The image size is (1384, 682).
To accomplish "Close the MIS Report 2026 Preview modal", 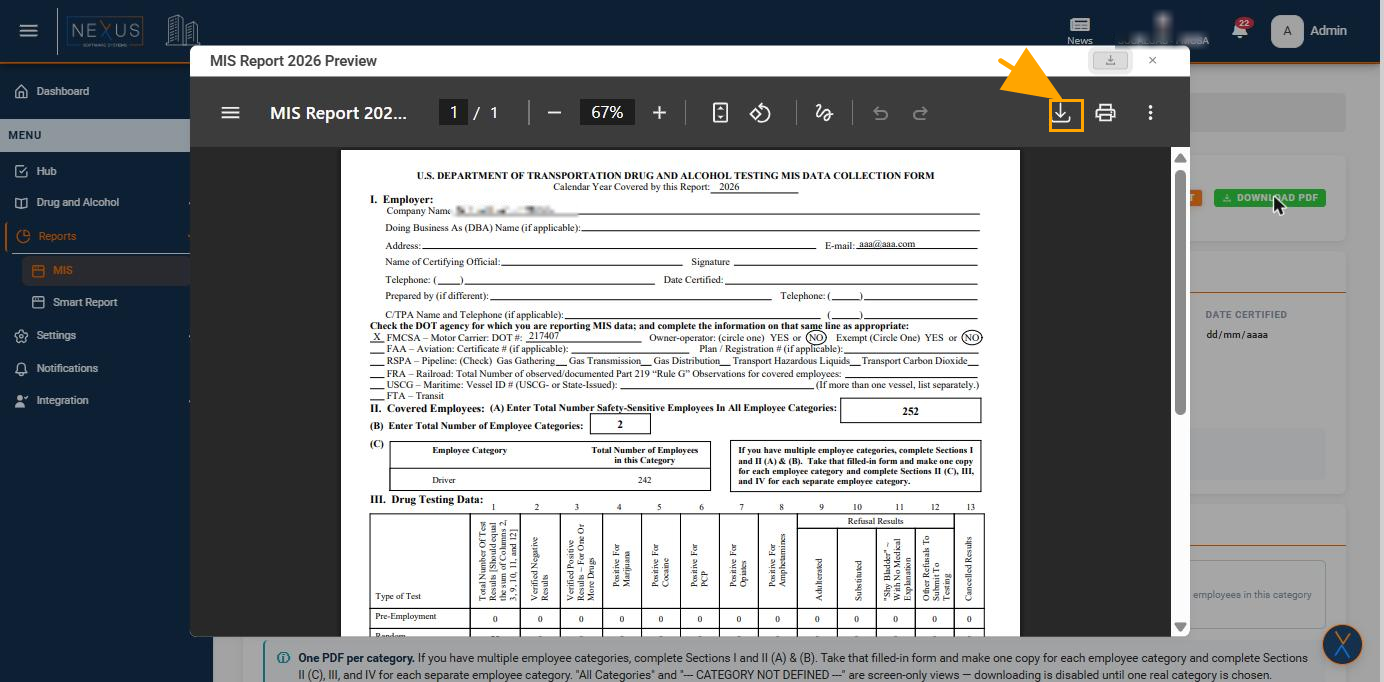I will click(x=1153, y=61).
